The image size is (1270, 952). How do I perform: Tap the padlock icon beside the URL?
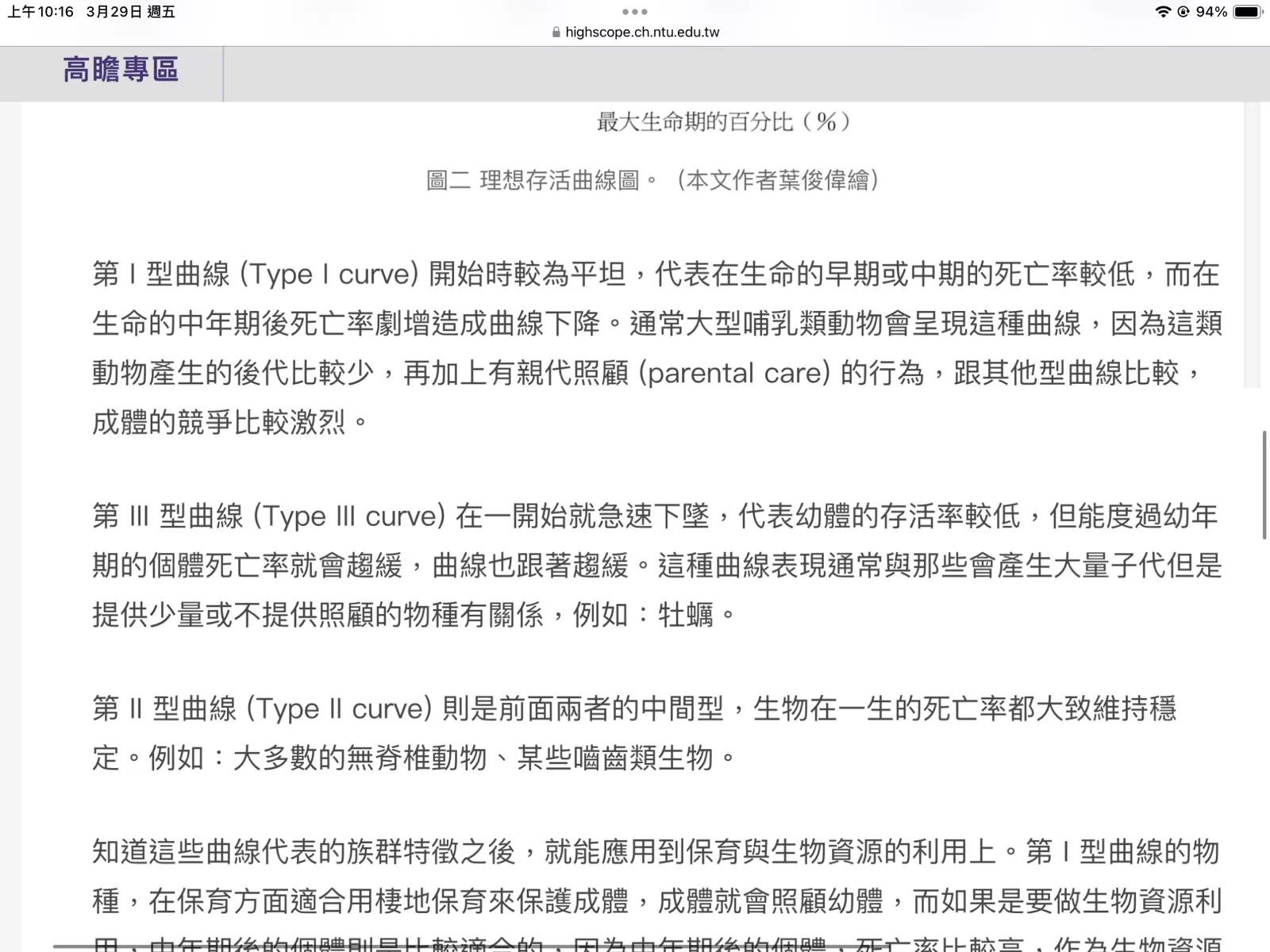coord(556,33)
